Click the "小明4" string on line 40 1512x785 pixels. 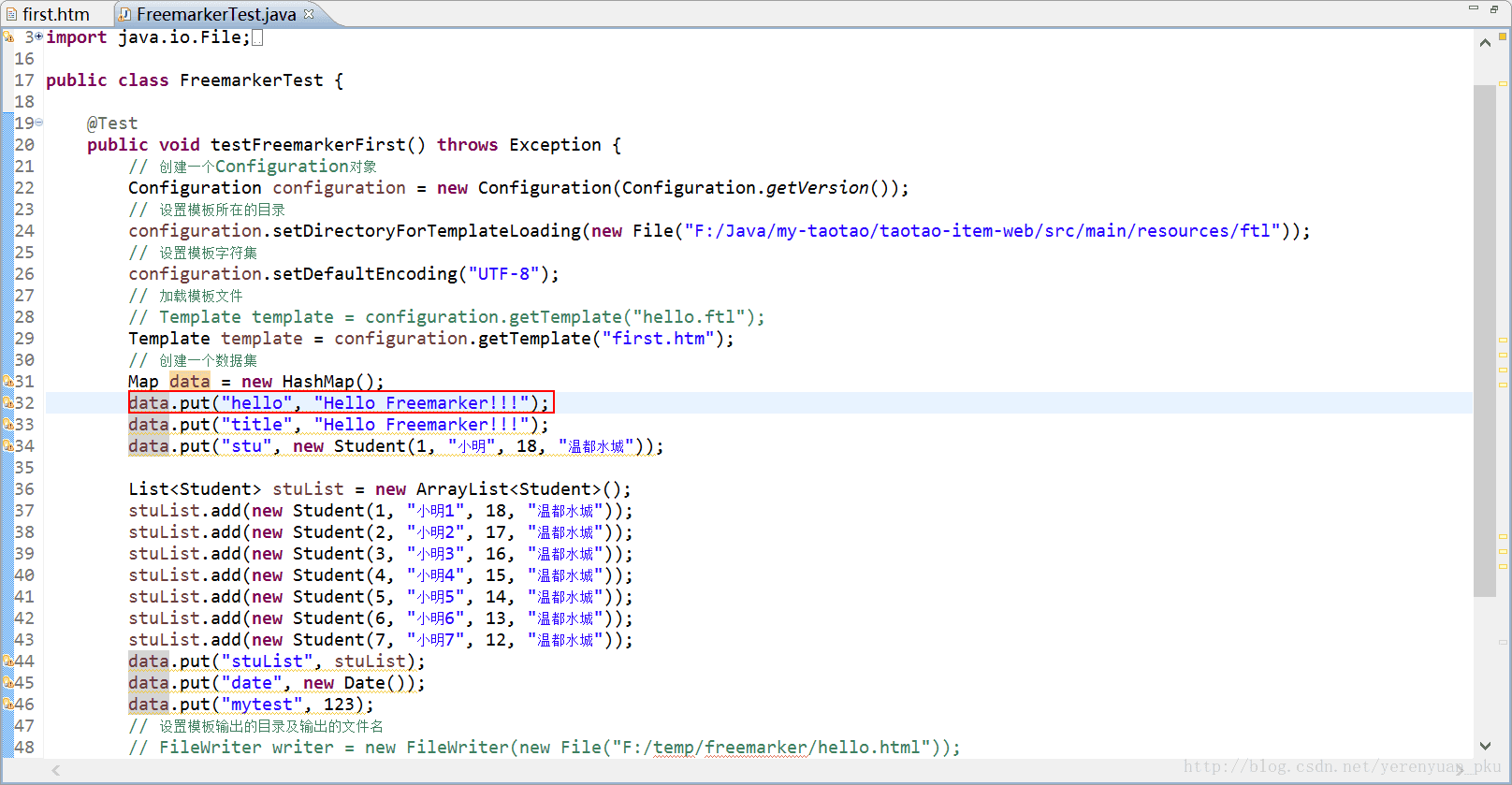click(436, 575)
